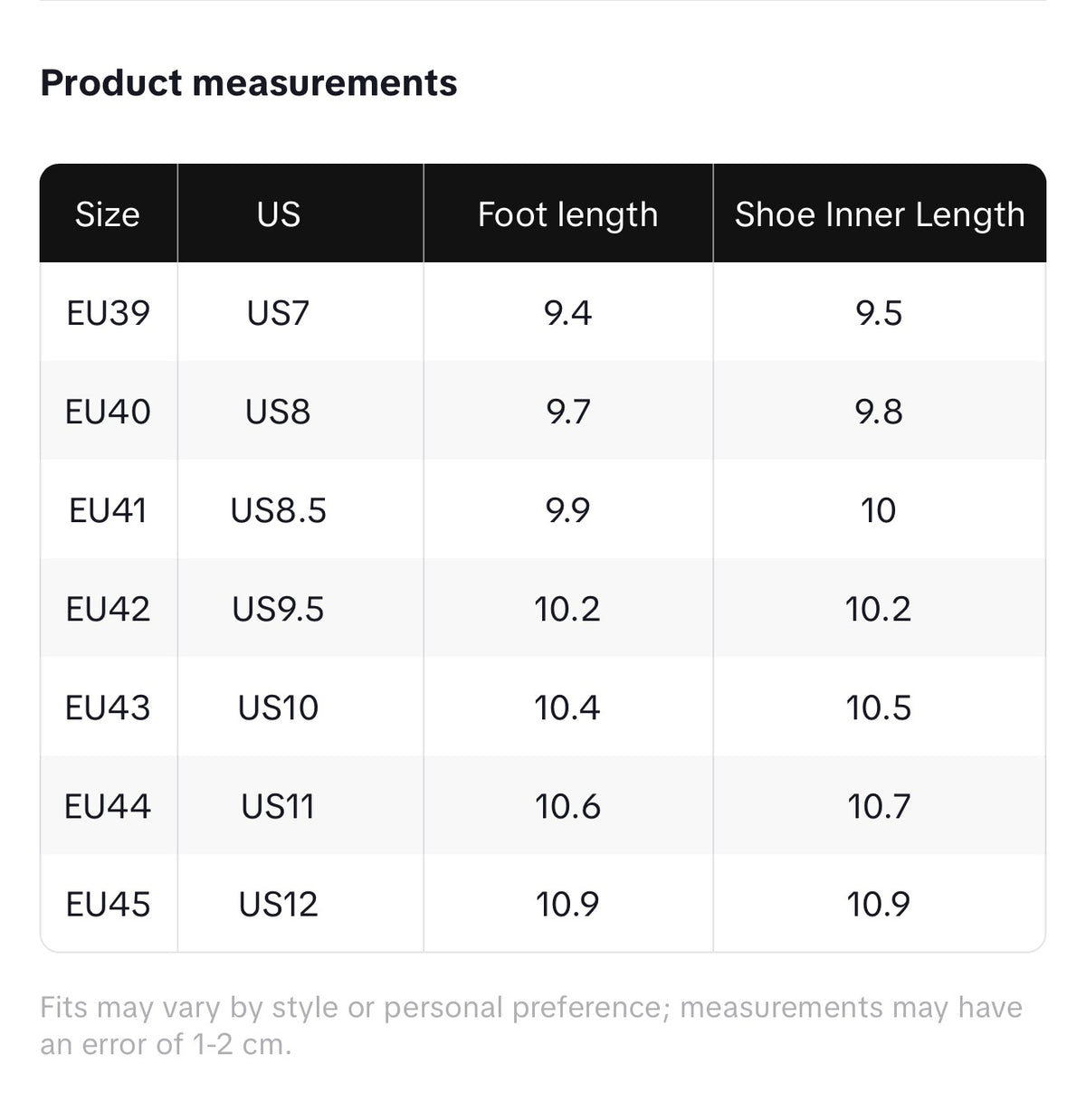Viewport: 1086px width, 1120px height.
Task: Click the US10 cell
Action: (x=278, y=707)
